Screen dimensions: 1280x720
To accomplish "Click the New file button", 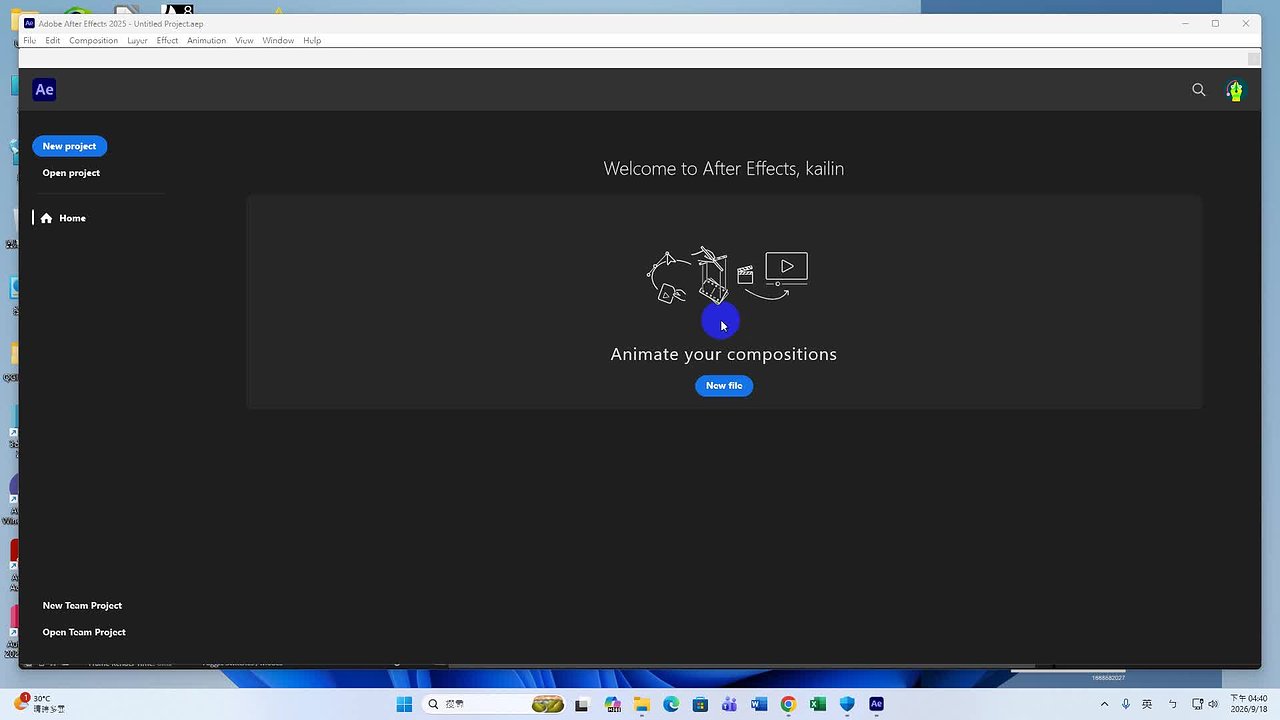I will (x=724, y=386).
